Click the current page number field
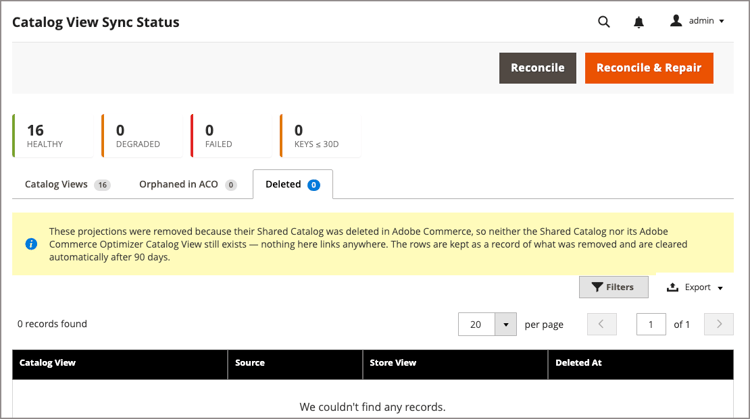750x419 pixels. [x=651, y=324]
